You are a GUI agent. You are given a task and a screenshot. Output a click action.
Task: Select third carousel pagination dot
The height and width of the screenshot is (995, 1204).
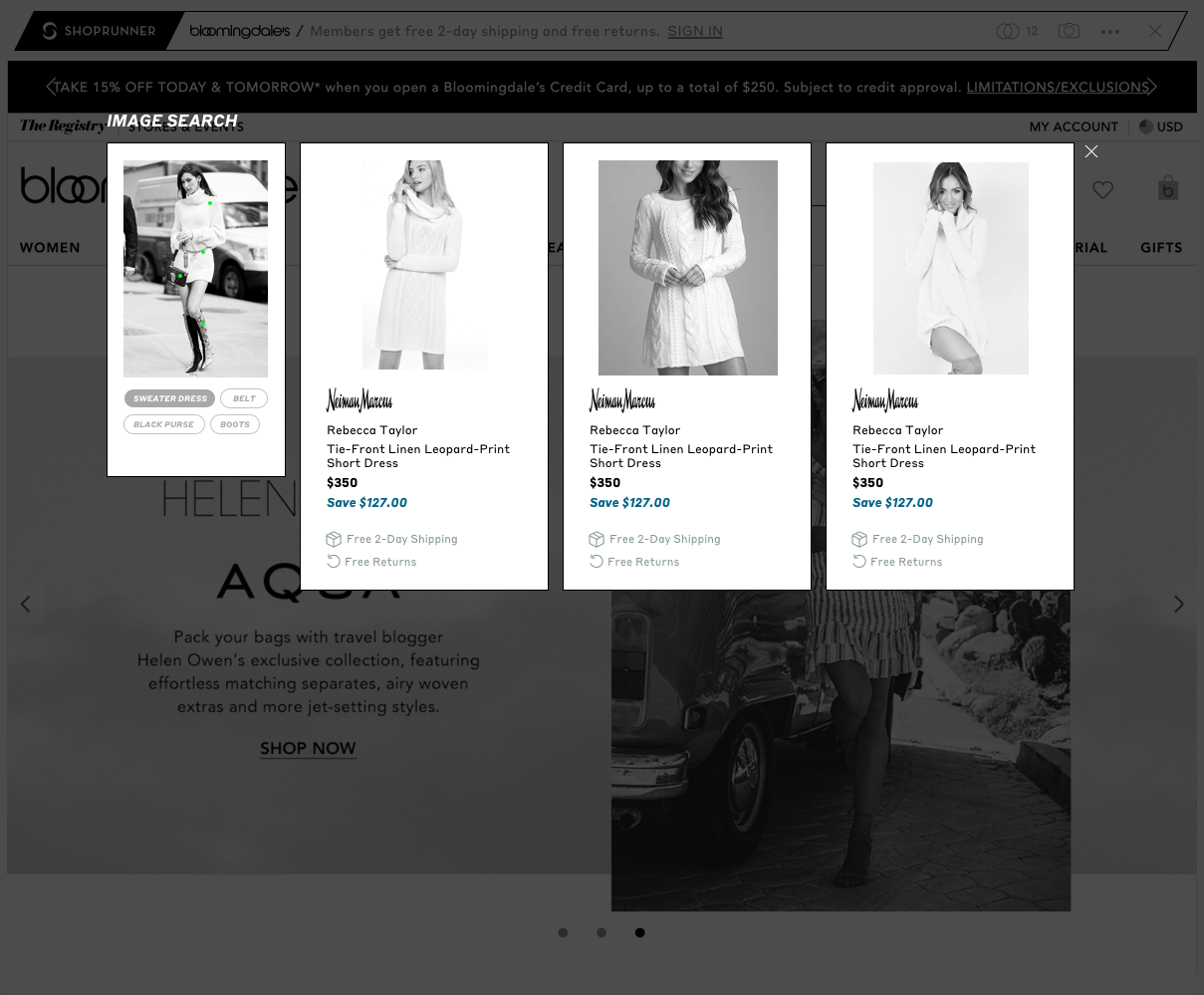(639, 933)
